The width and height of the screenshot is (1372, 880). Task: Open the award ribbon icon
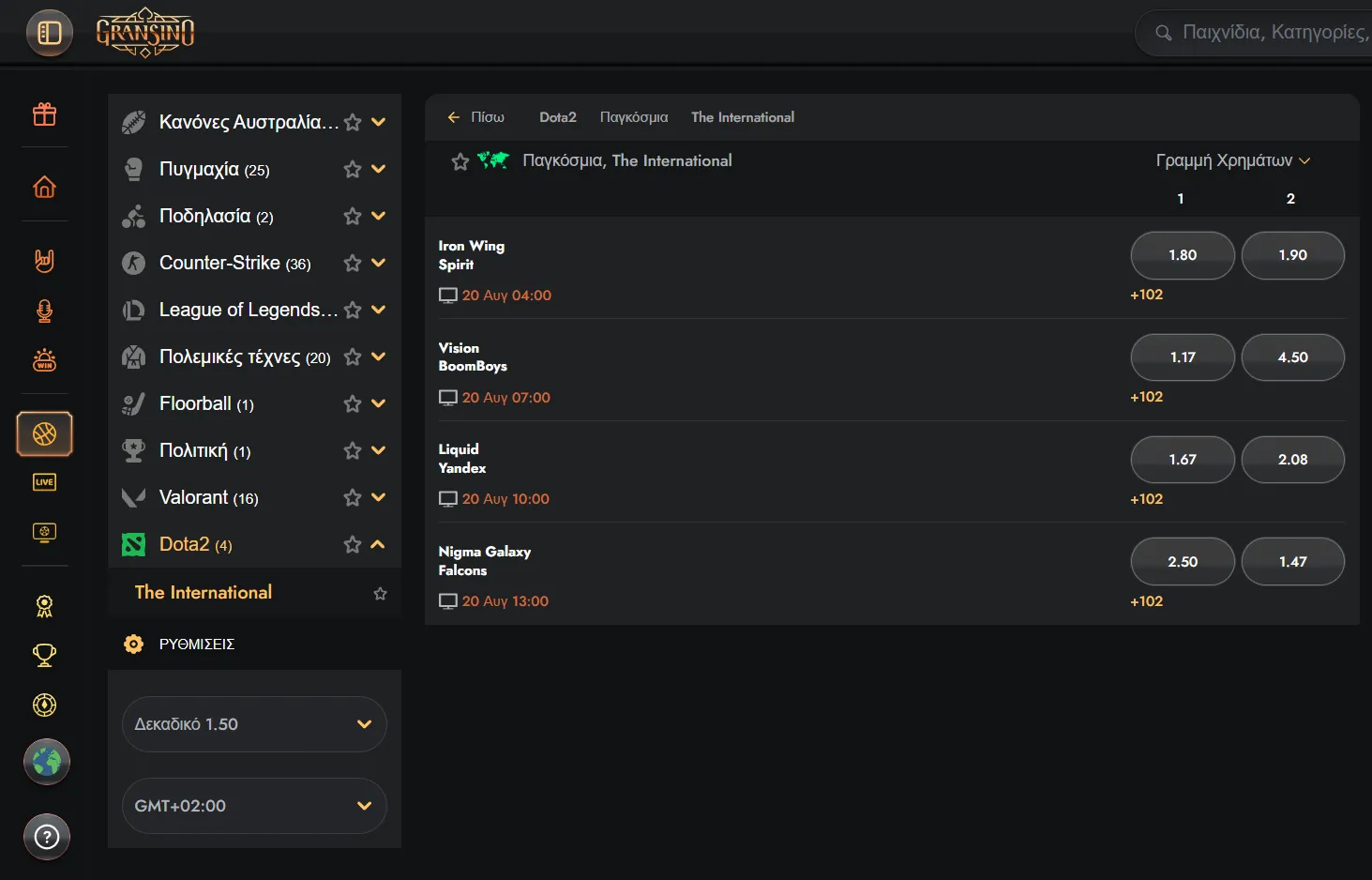coord(44,606)
